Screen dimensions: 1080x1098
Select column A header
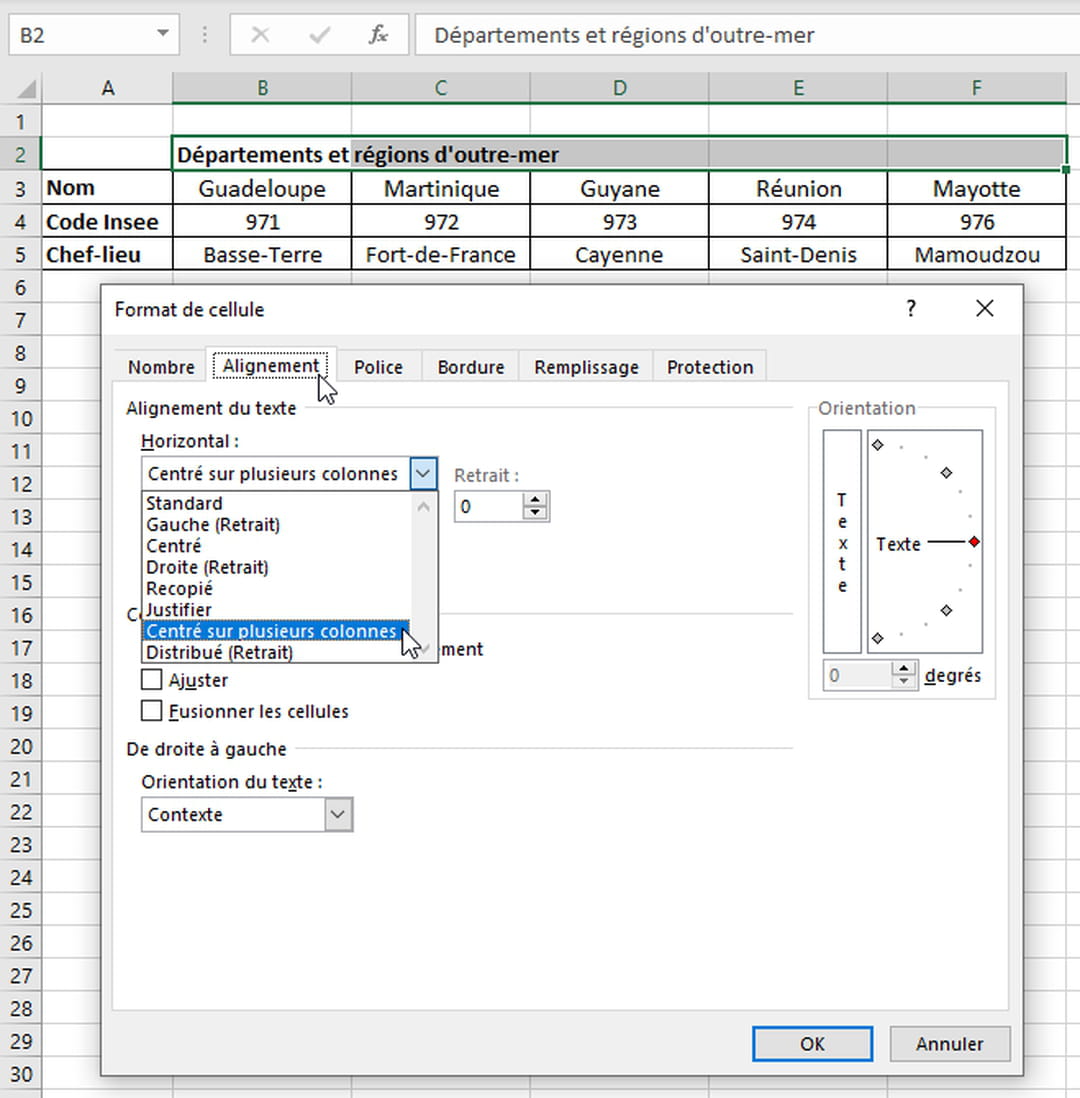pos(107,88)
